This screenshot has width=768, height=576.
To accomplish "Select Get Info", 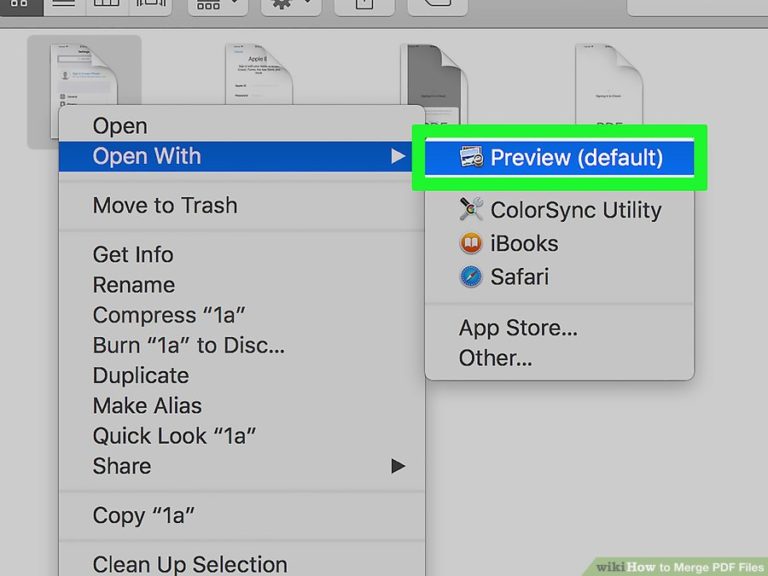I will point(241,255).
